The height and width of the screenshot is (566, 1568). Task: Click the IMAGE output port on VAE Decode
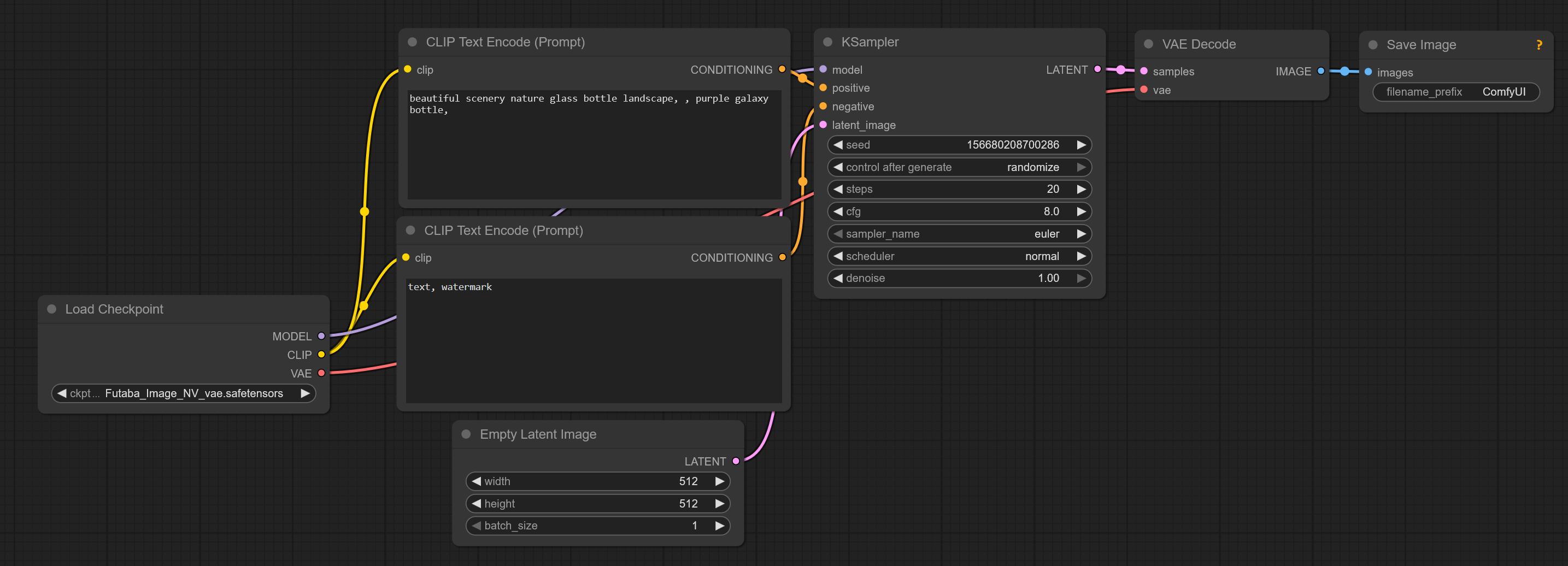(1320, 71)
